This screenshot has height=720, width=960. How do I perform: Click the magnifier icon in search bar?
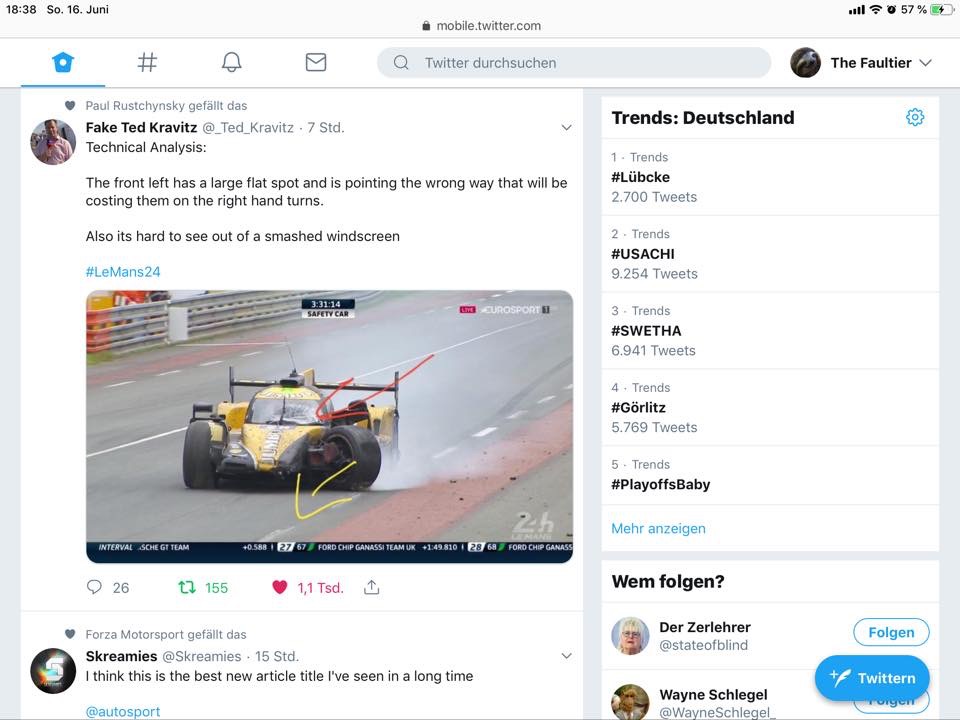[401, 62]
